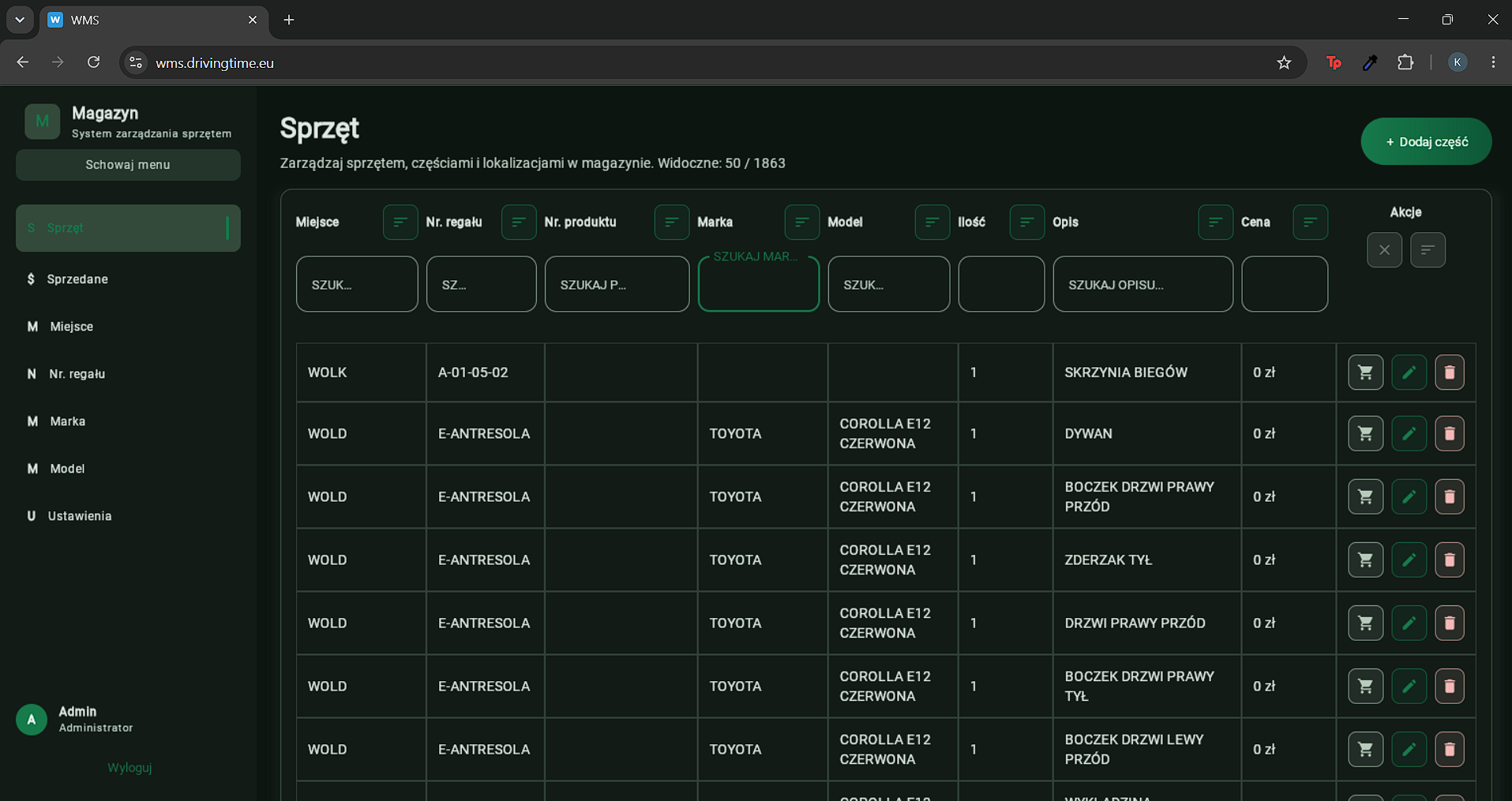1512x801 pixels.
Task: Click cart icon for ZDERZAK TYŁ
Action: pos(1365,560)
